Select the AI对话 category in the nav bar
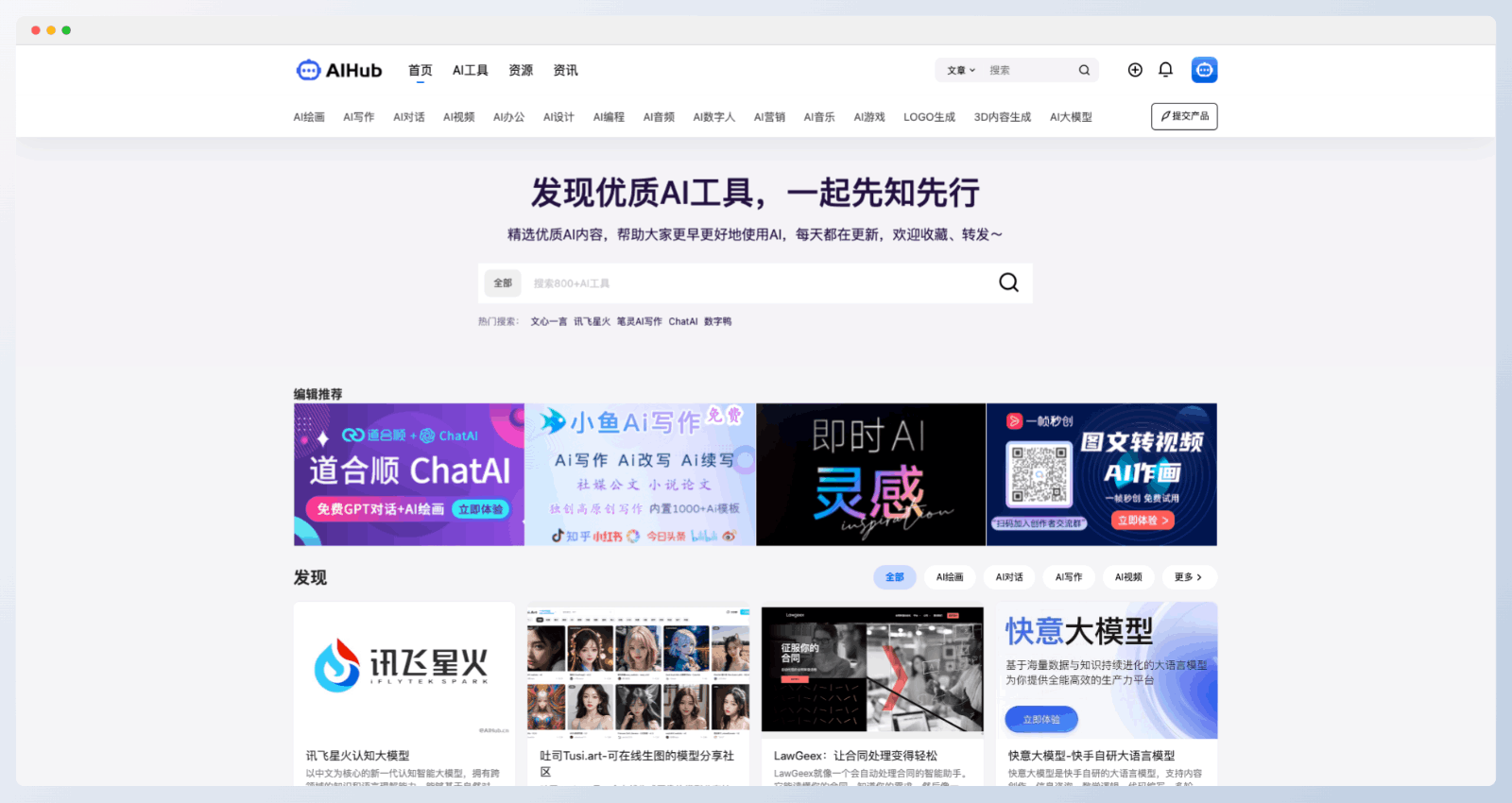This screenshot has height=803, width=1512. pyautogui.click(x=408, y=117)
